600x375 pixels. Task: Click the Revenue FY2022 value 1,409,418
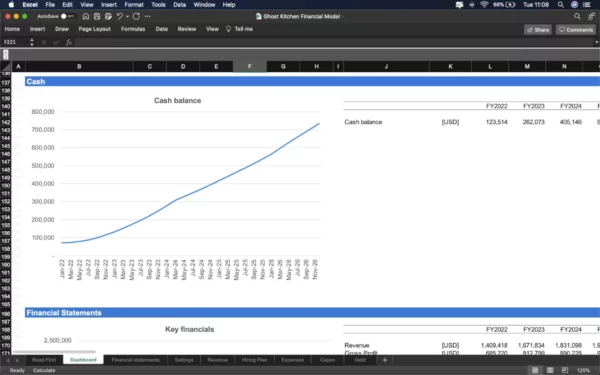(x=494, y=346)
